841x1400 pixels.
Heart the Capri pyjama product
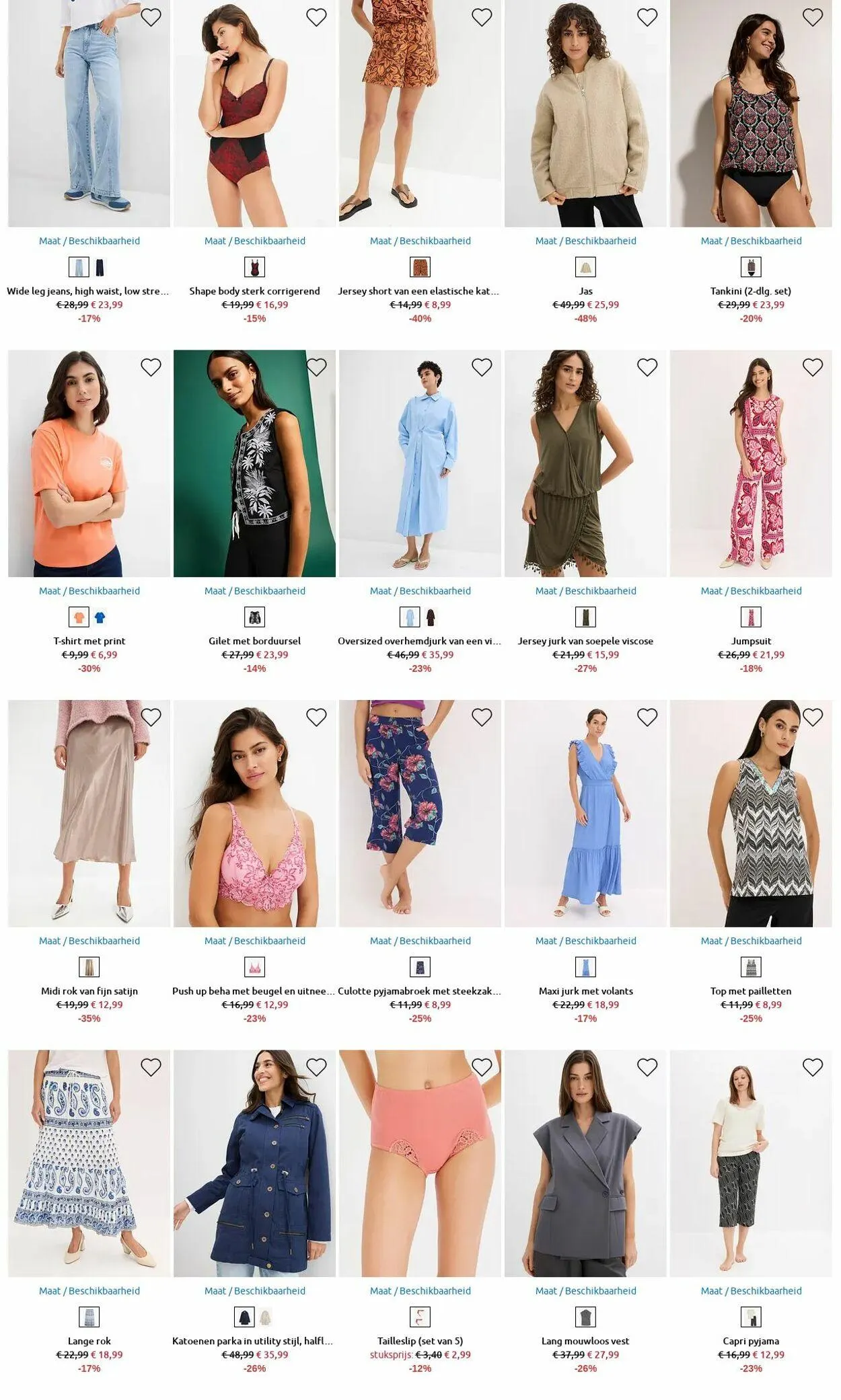coord(813,1067)
